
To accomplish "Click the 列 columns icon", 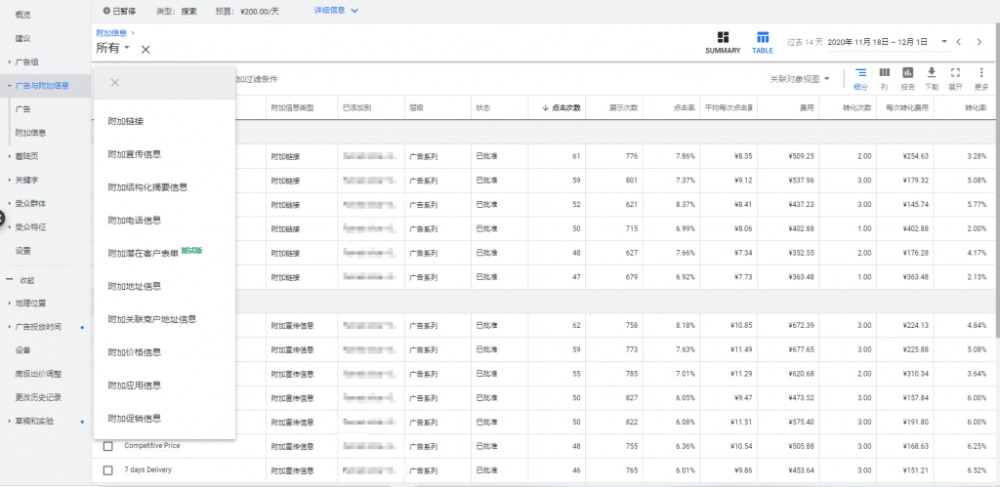I will 884,73.
